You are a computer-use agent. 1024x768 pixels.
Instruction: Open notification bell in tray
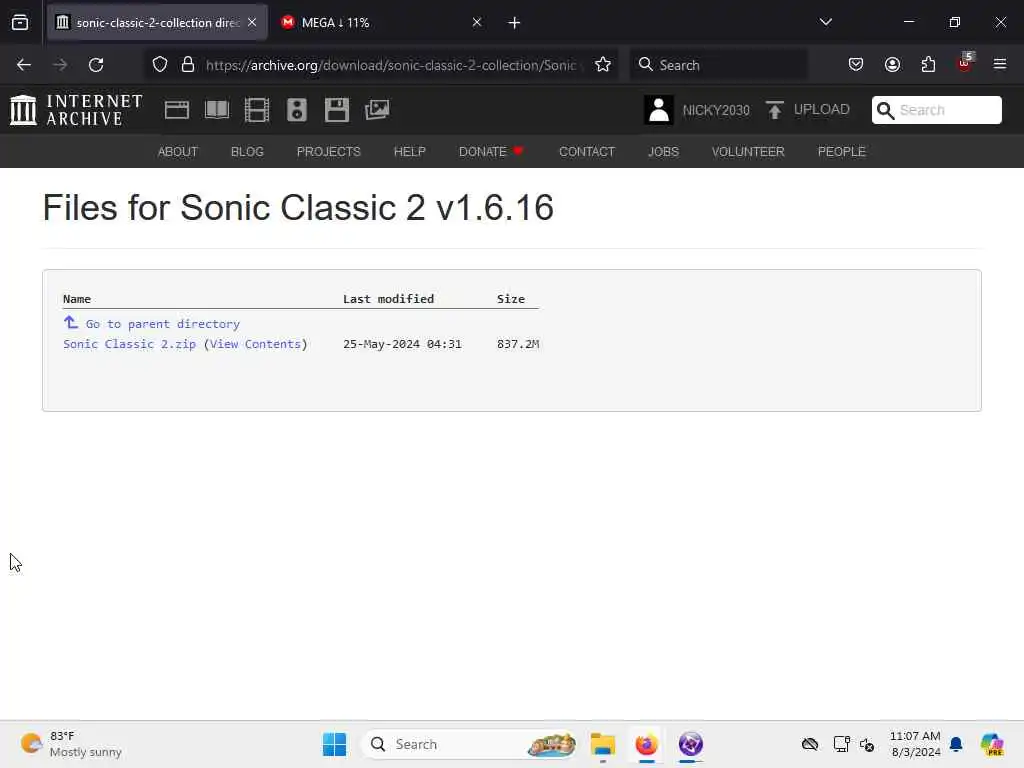pos(956,744)
